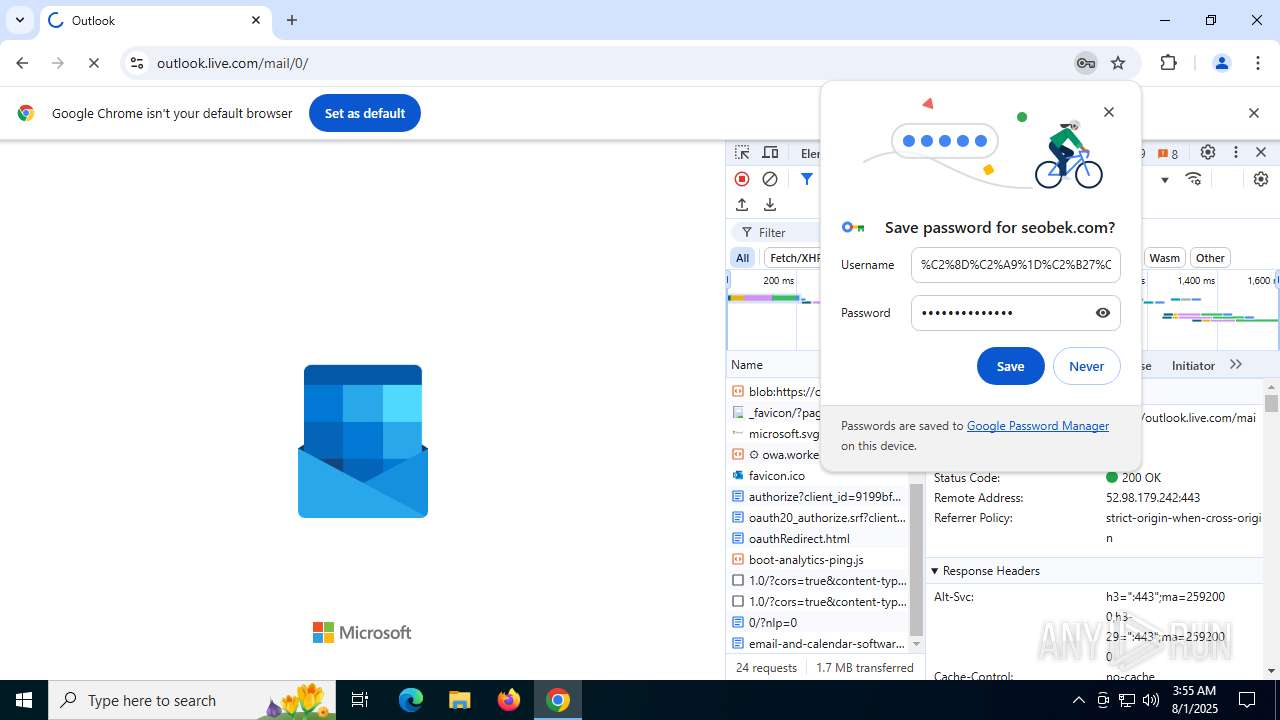1280x720 pixels.
Task: Close the Outlook tab
Action: coord(256,20)
